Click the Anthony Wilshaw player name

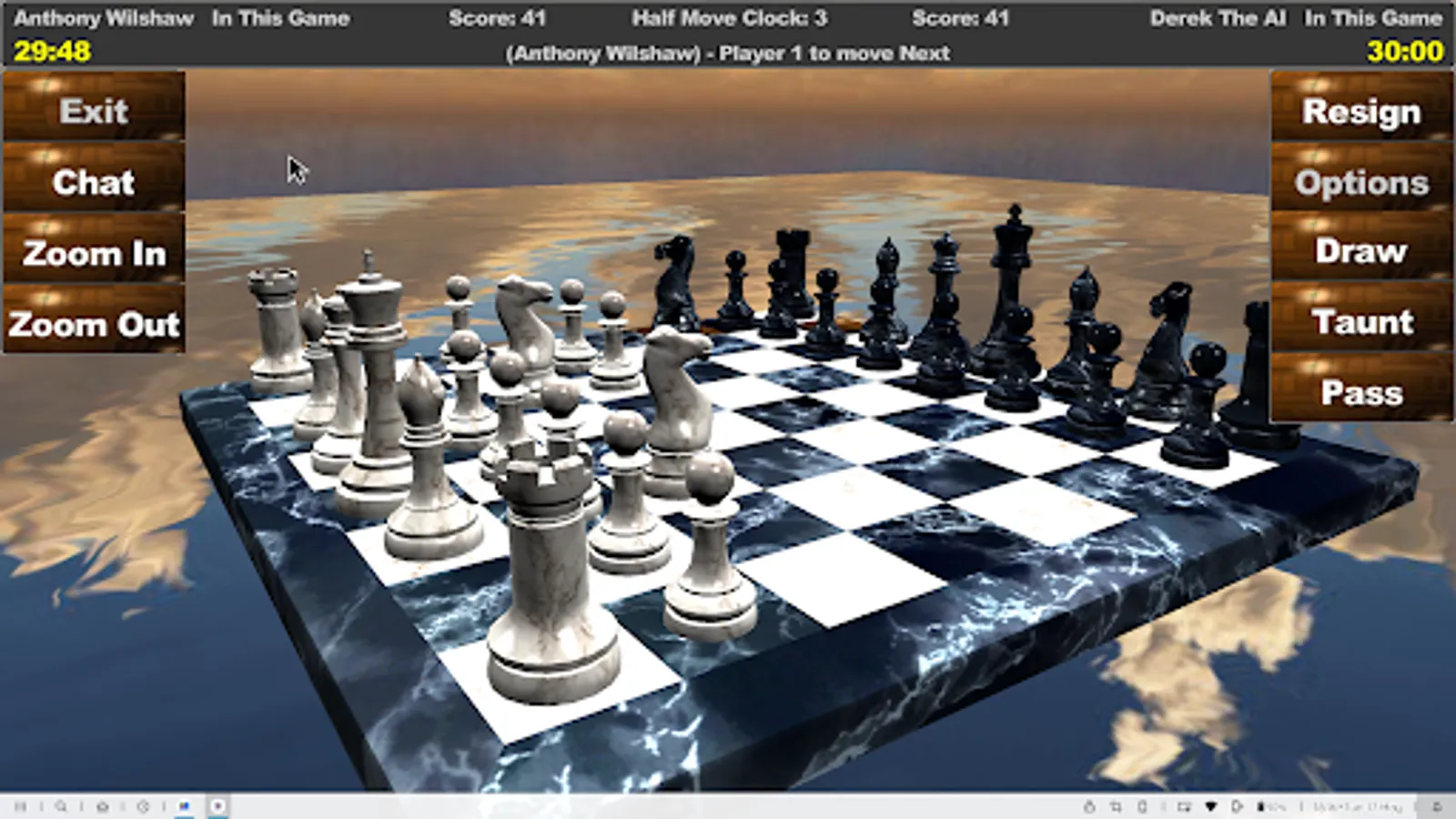[103, 17]
